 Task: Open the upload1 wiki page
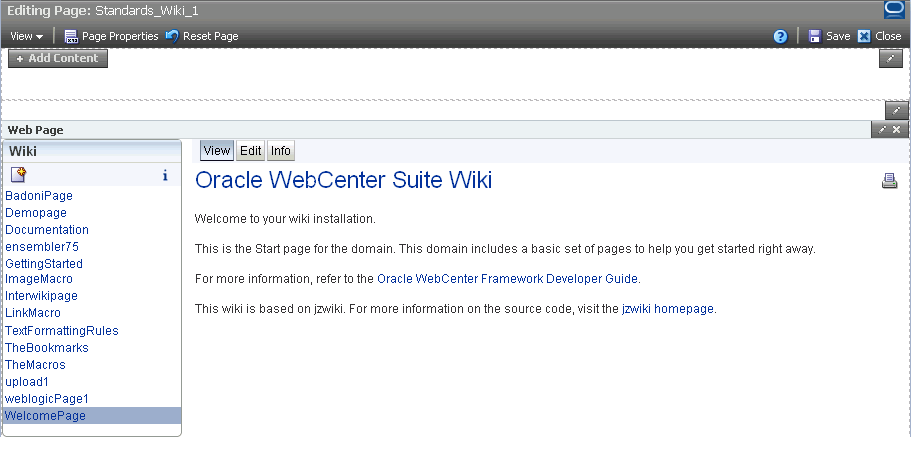(x=27, y=382)
